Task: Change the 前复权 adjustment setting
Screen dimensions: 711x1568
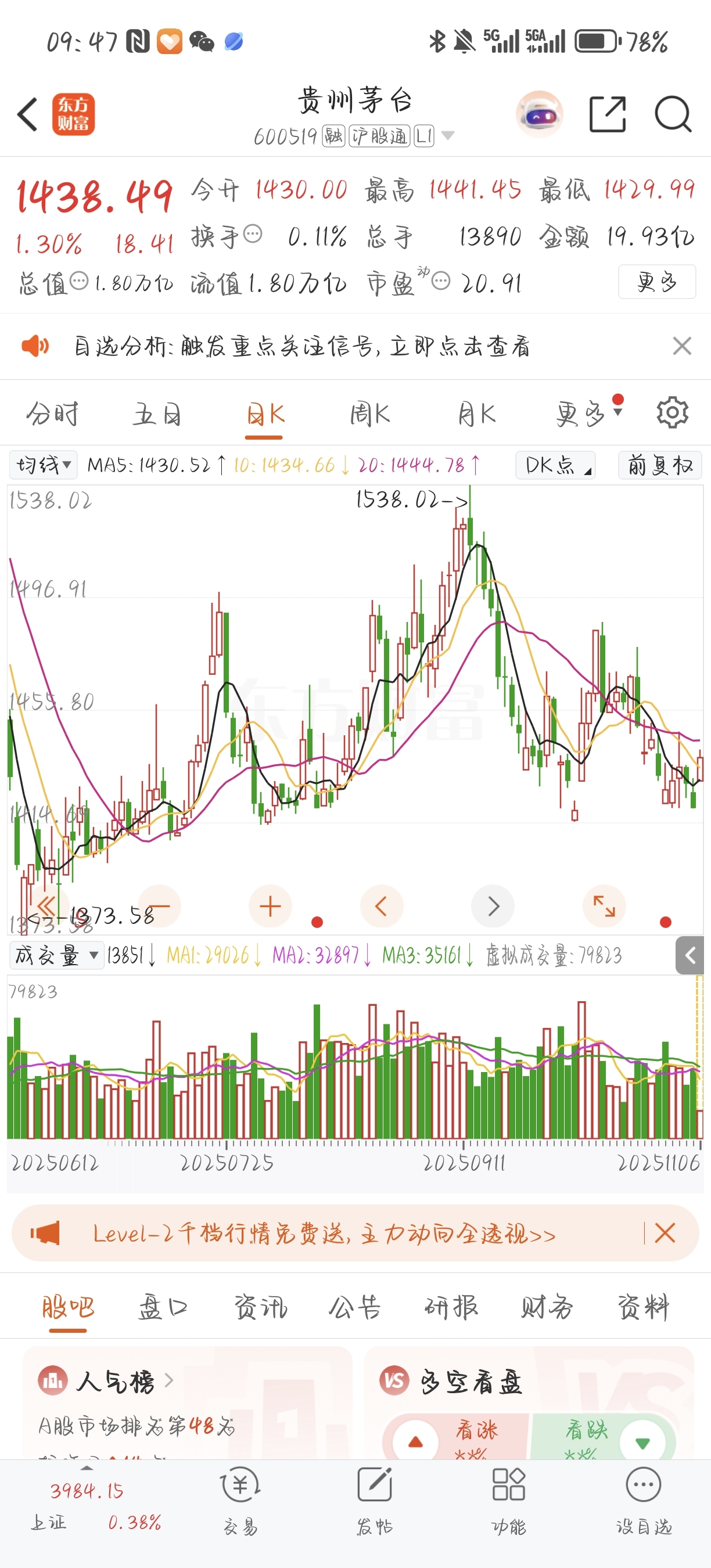Action: (660, 465)
